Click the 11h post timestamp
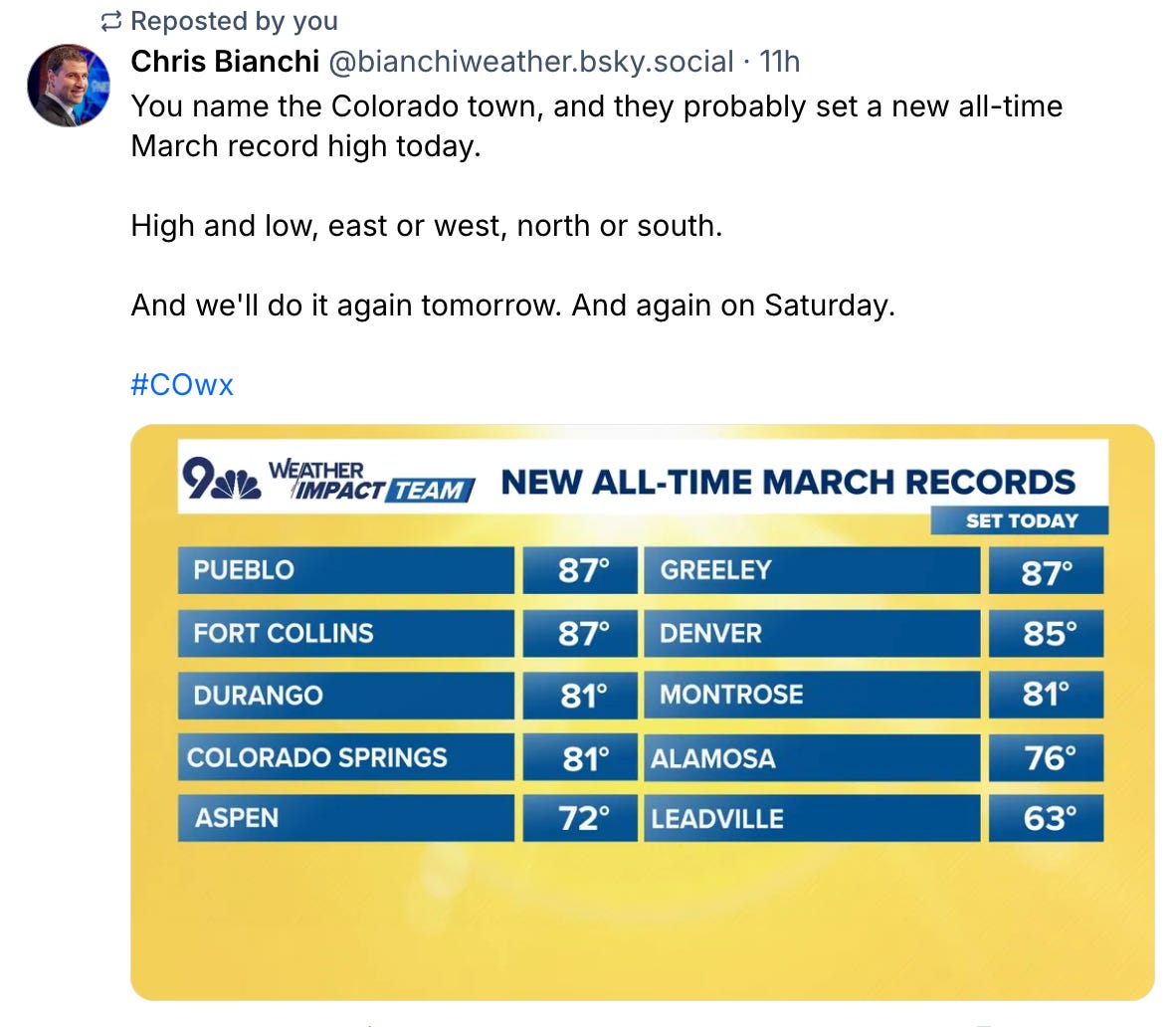The height and width of the screenshot is (1027, 1176). point(779,62)
